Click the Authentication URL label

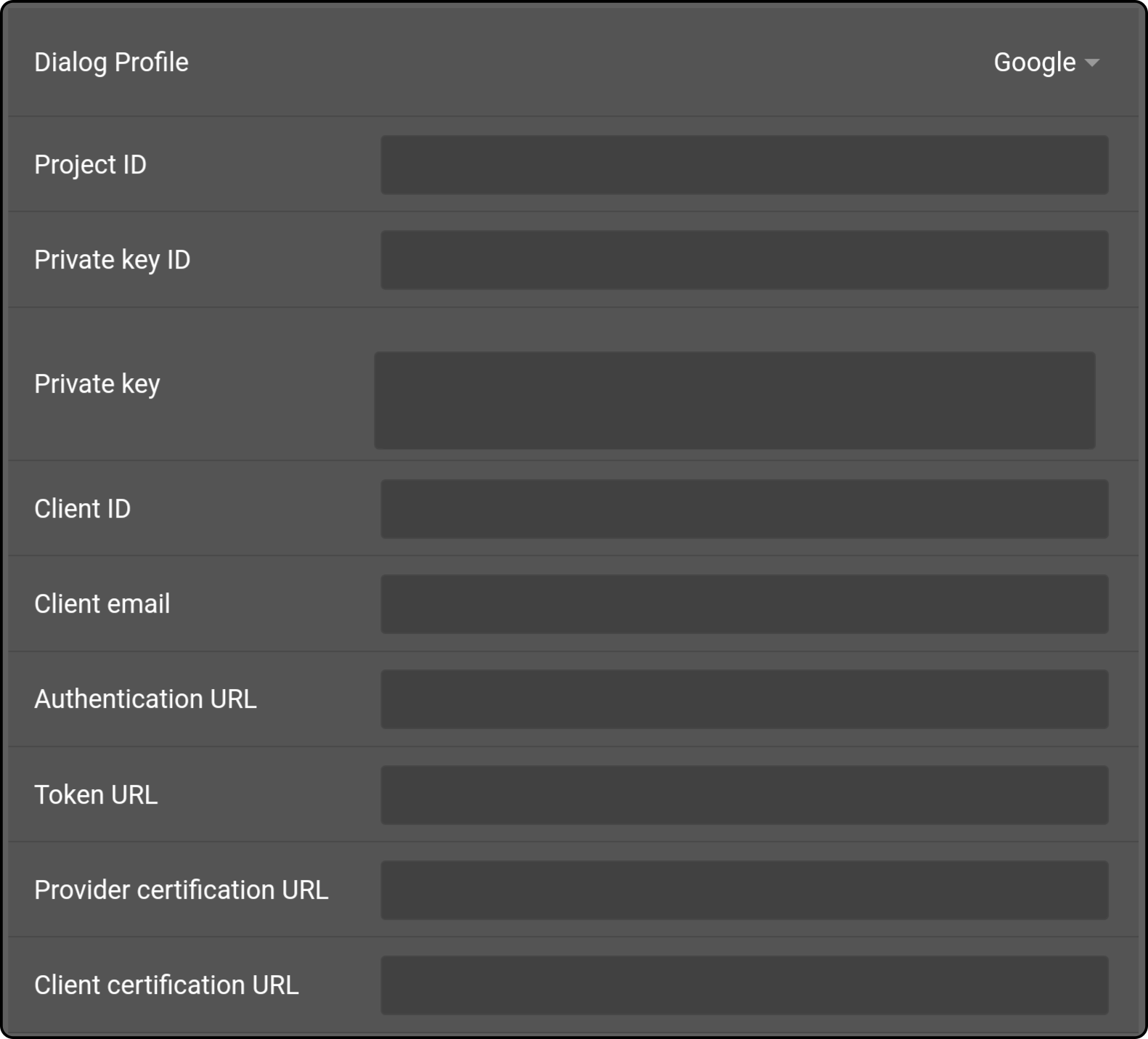pyautogui.click(x=145, y=699)
